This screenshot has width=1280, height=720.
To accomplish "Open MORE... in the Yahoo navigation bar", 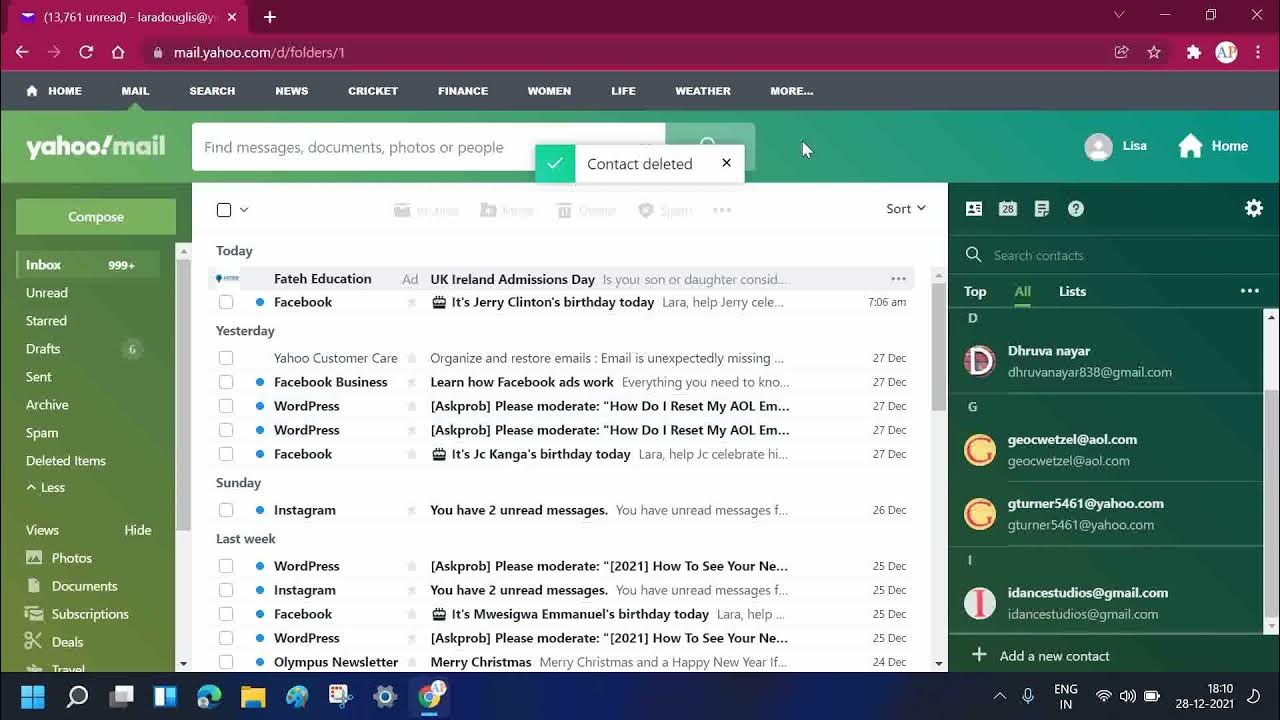I will (791, 91).
